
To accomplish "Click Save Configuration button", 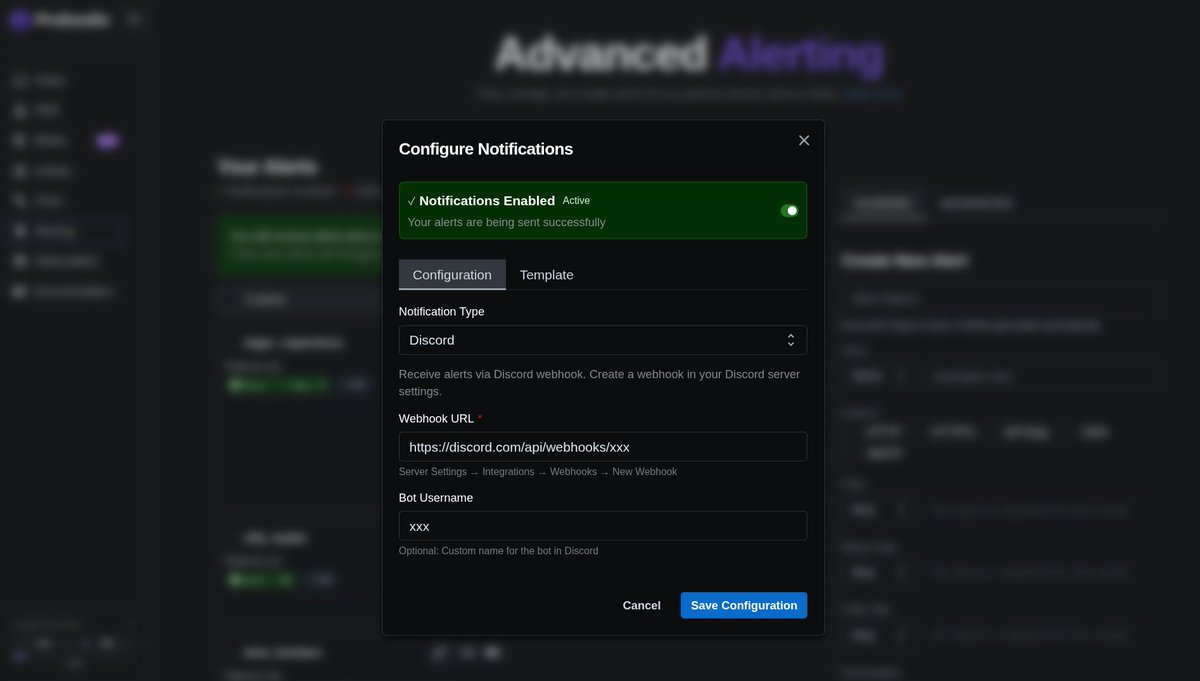I will [744, 605].
